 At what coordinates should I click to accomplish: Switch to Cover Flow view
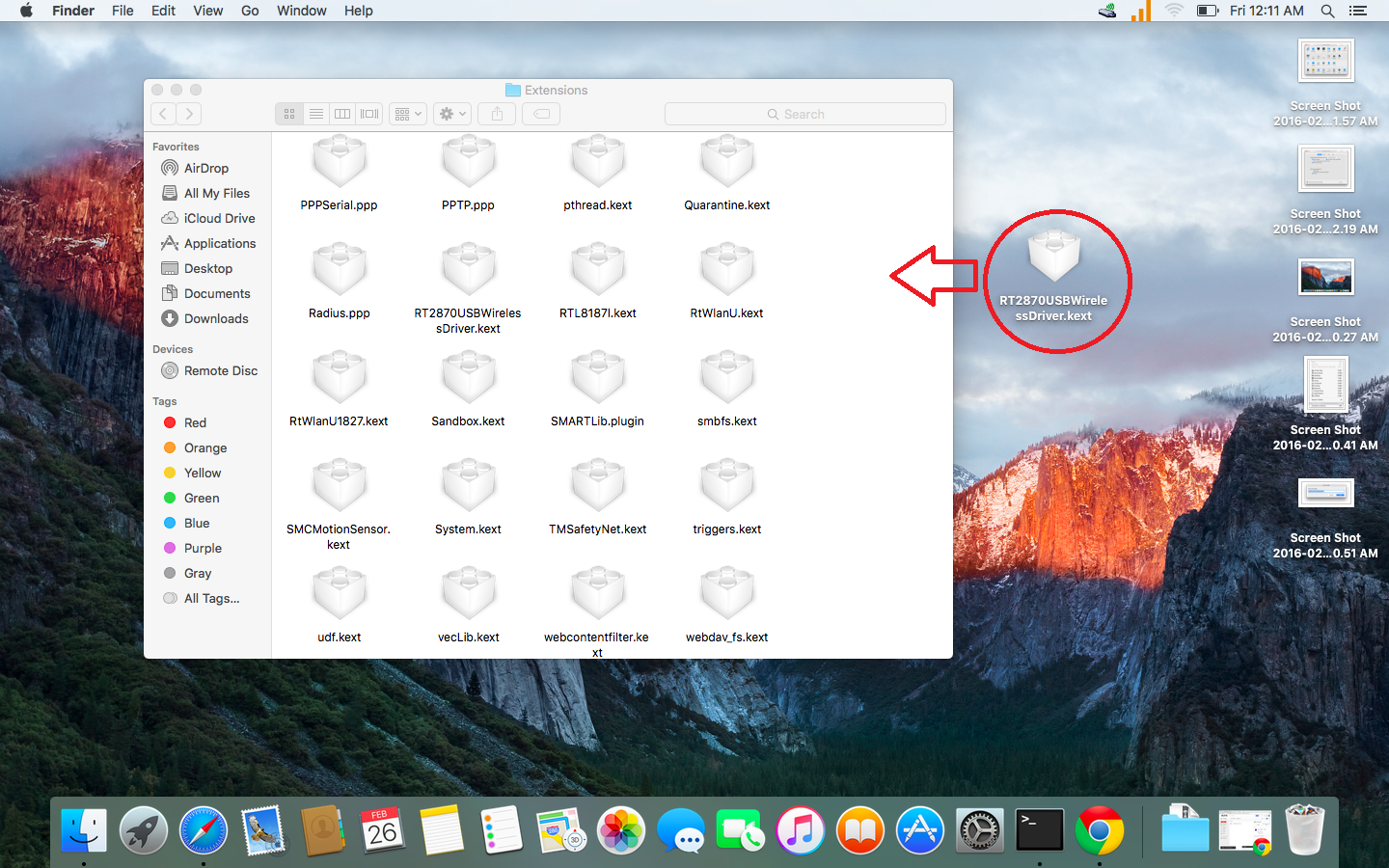[x=369, y=114]
